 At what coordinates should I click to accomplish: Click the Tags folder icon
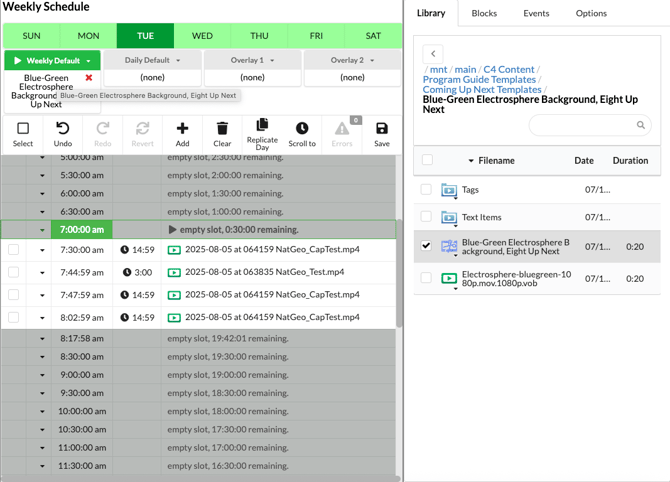coord(449,190)
